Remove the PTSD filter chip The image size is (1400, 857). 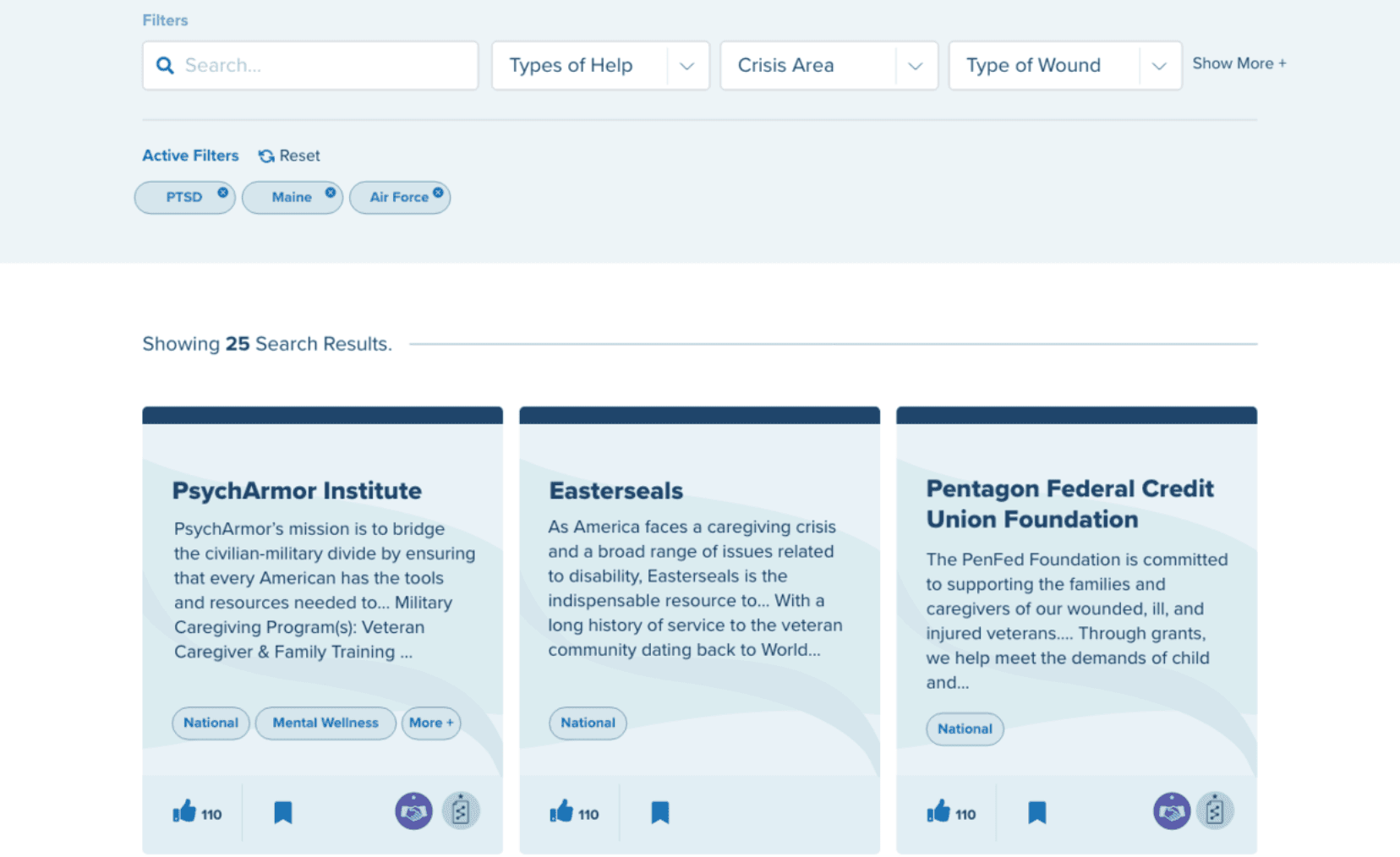pos(223,193)
